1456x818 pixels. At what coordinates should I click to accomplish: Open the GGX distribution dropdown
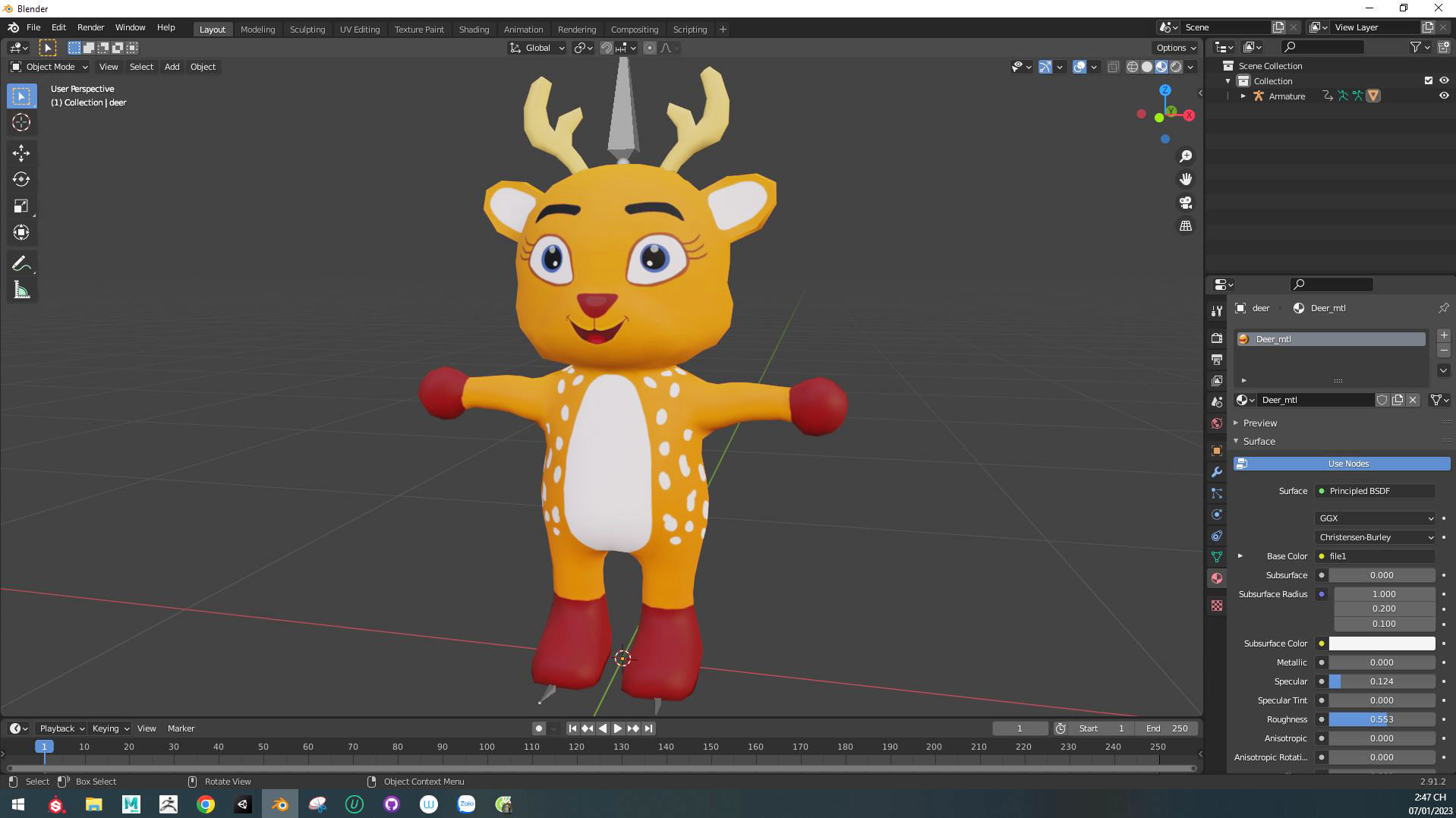point(1375,518)
